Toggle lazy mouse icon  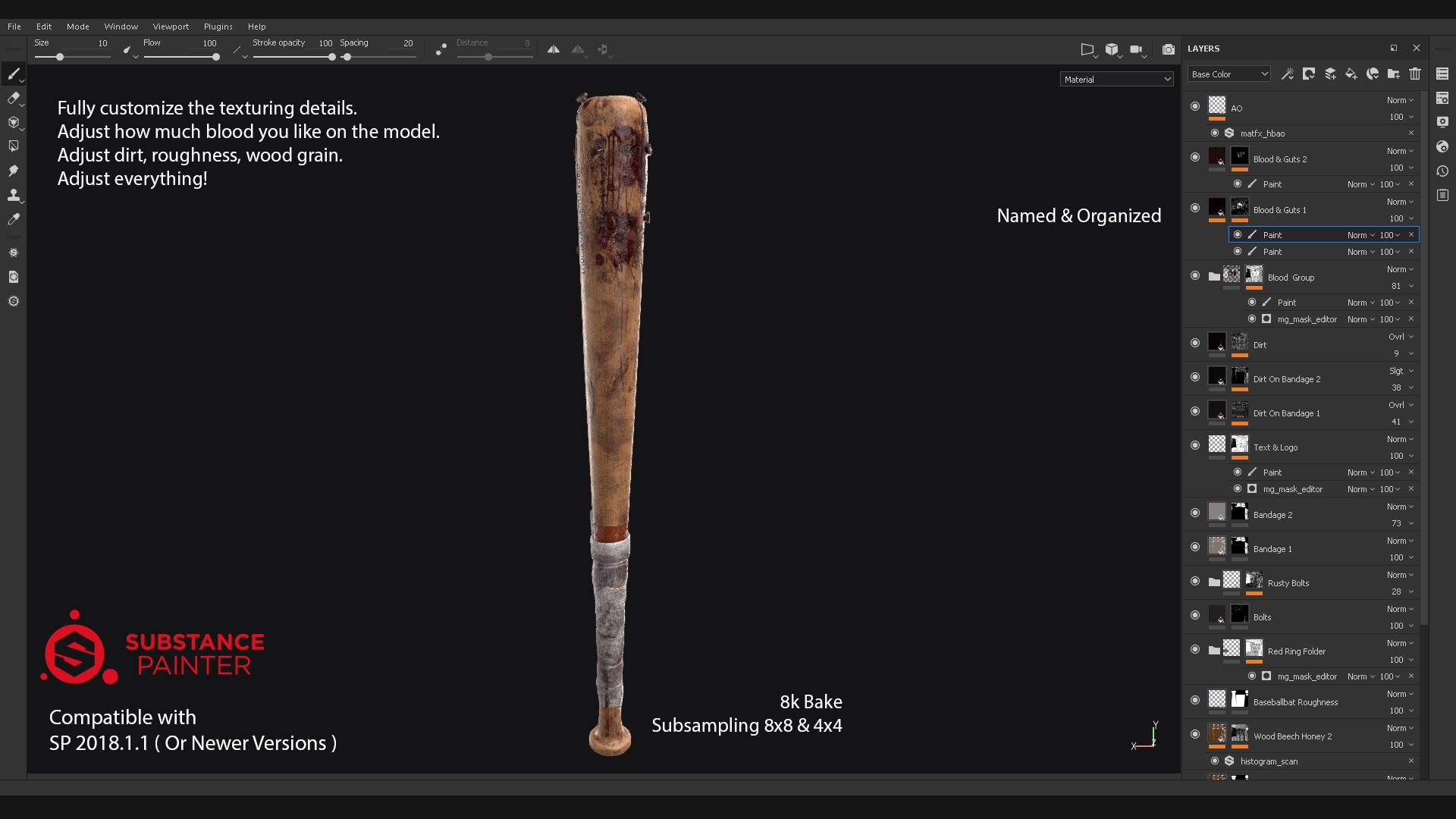(441, 49)
